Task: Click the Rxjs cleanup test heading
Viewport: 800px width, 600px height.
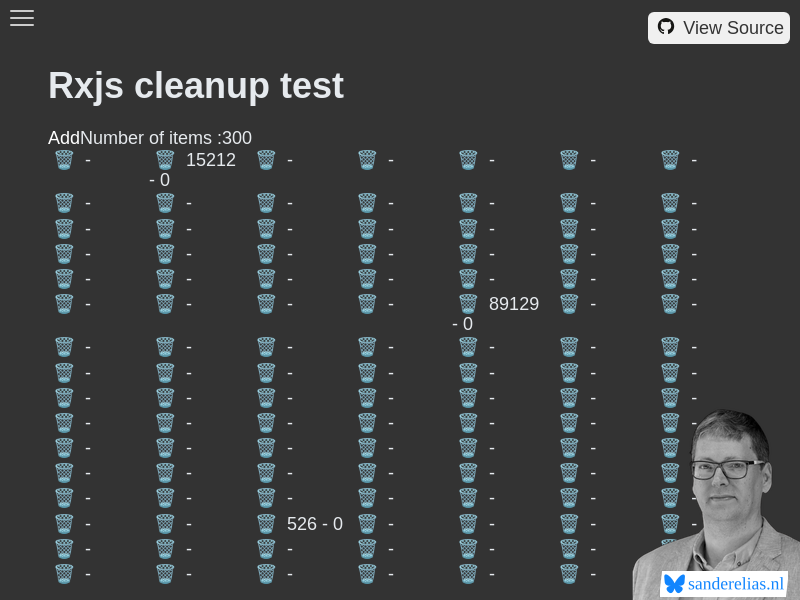Action: (196, 86)
